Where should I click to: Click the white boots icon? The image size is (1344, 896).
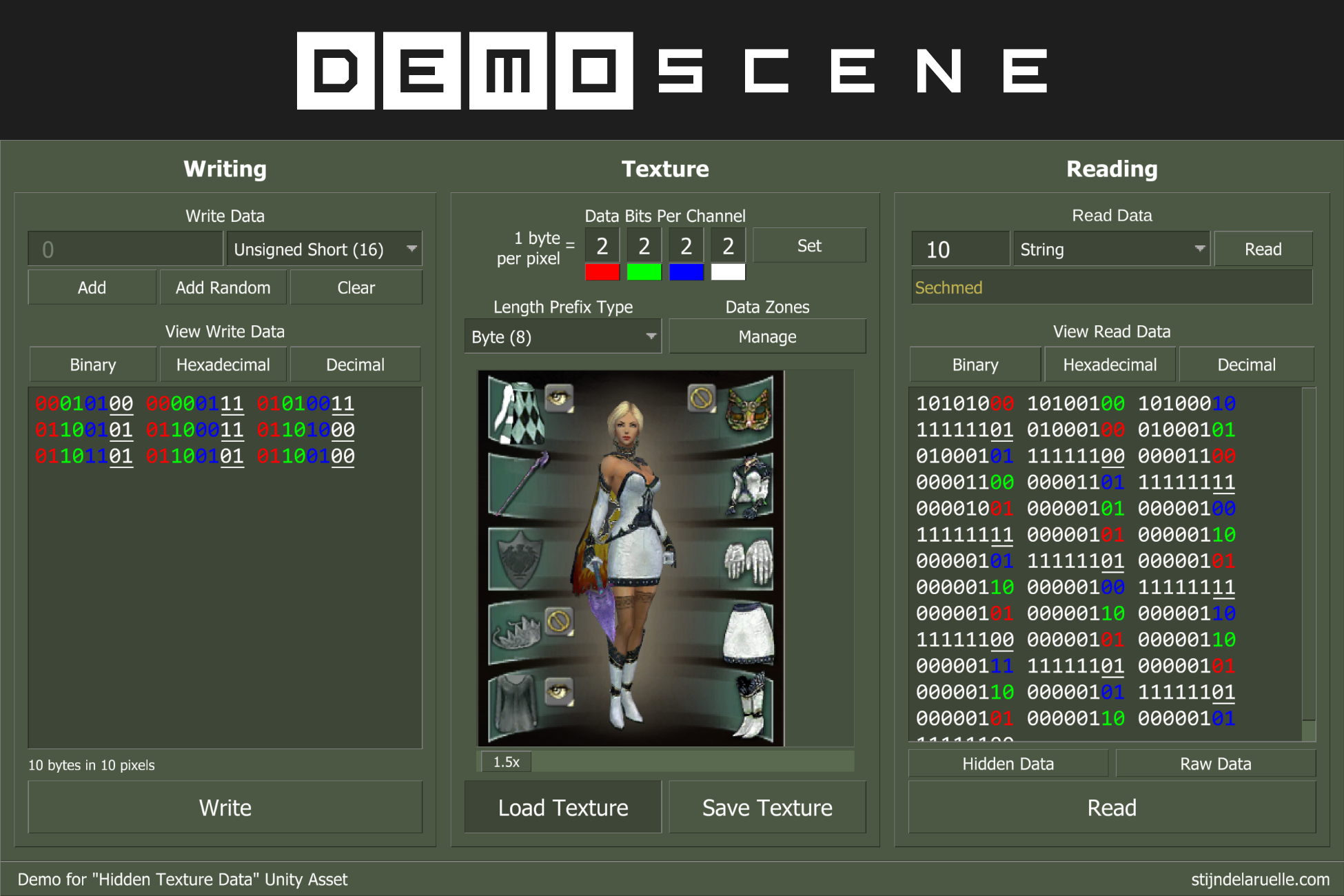[x=749, y=706]
